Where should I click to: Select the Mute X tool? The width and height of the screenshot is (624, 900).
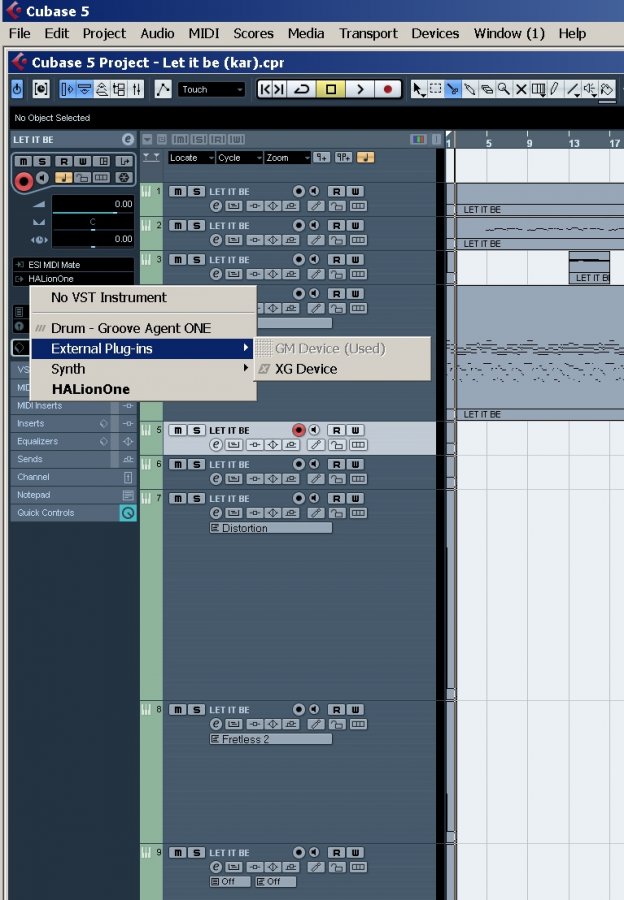click(x=521, y=89)
